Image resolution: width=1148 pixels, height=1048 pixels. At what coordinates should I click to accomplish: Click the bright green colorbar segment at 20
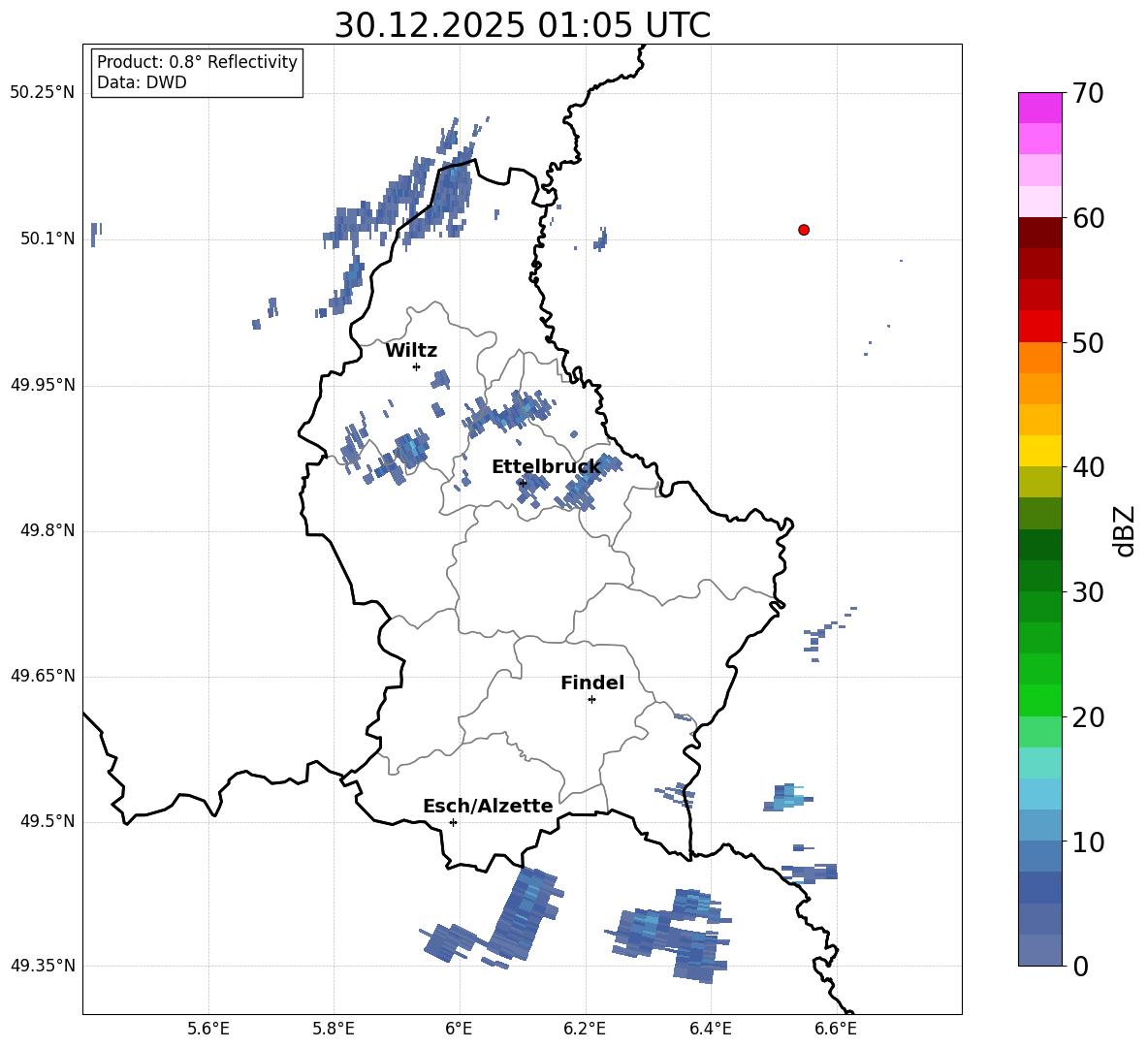click(1040, 701)
